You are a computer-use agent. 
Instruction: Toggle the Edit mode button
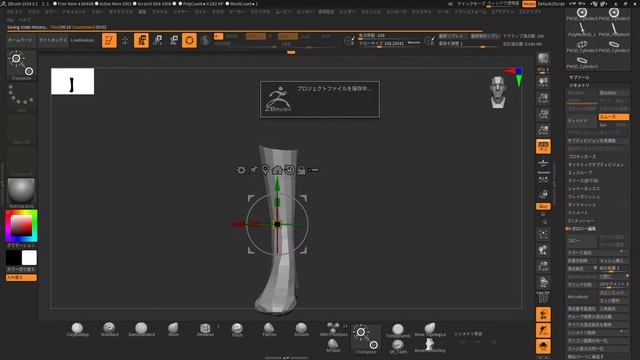(x=109, y=40)
